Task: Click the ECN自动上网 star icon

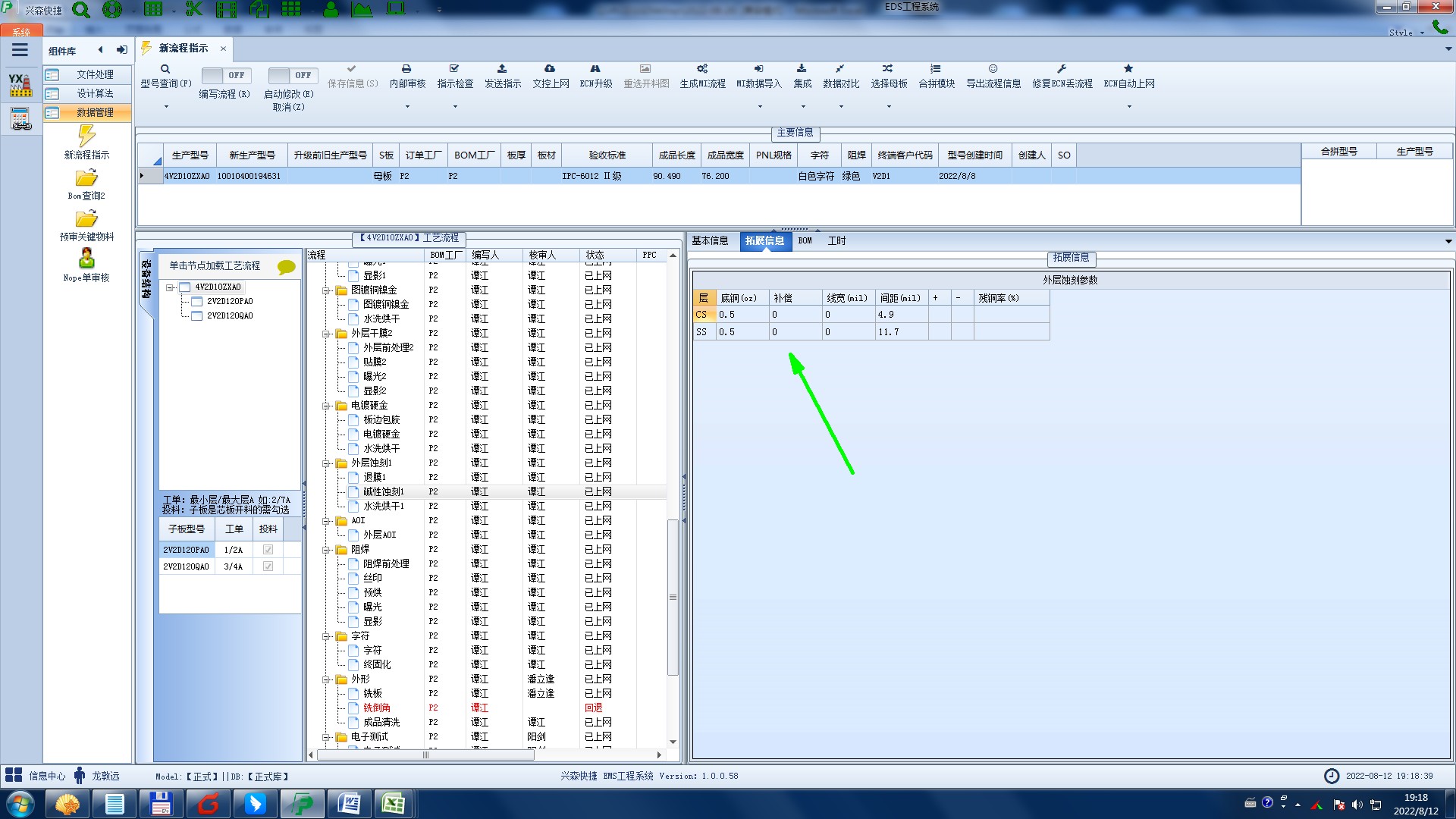Action: (x=1128, y=69)
